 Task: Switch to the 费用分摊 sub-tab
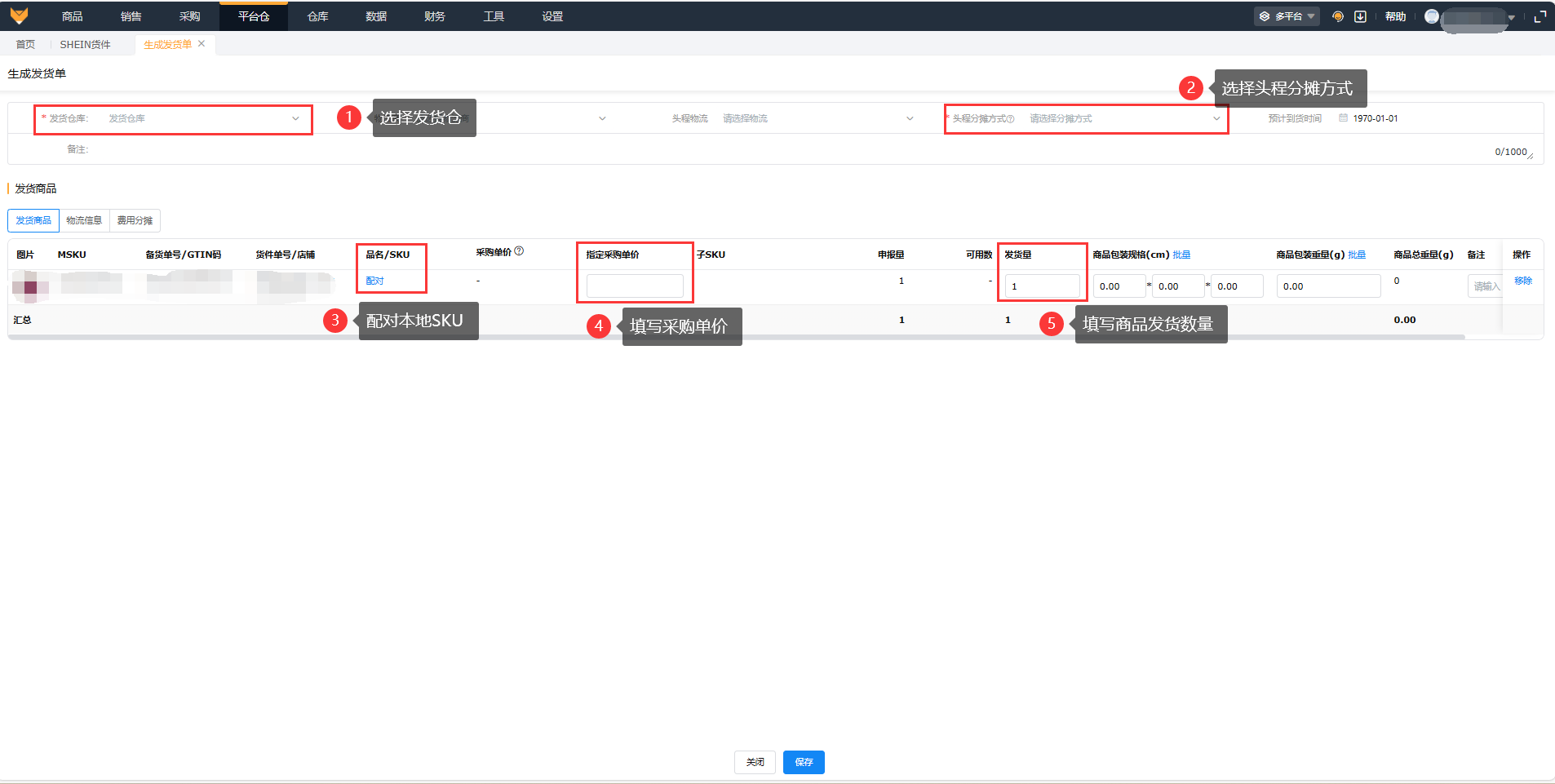pos(135,221)
